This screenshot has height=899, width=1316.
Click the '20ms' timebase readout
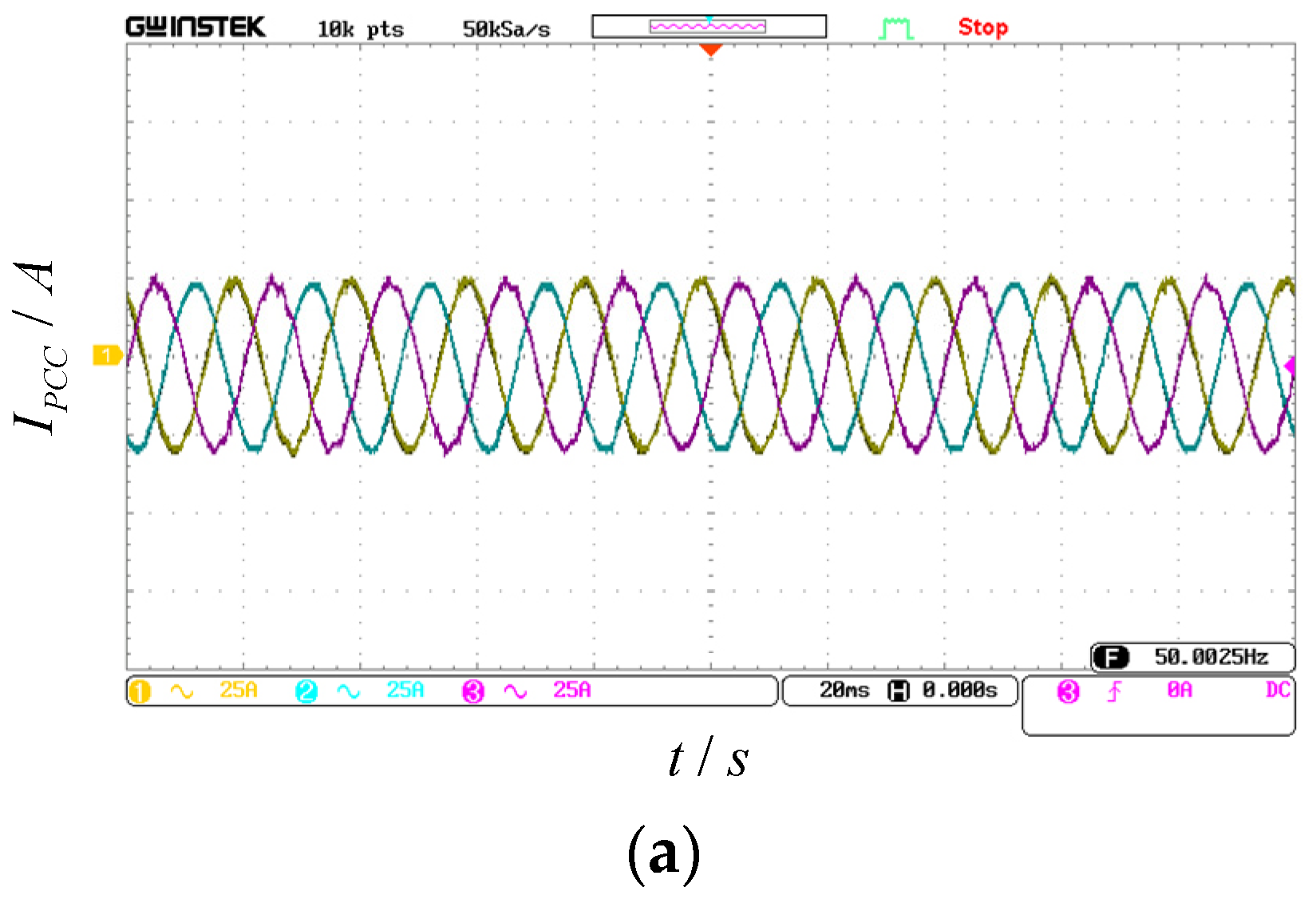tap(844, 691)
